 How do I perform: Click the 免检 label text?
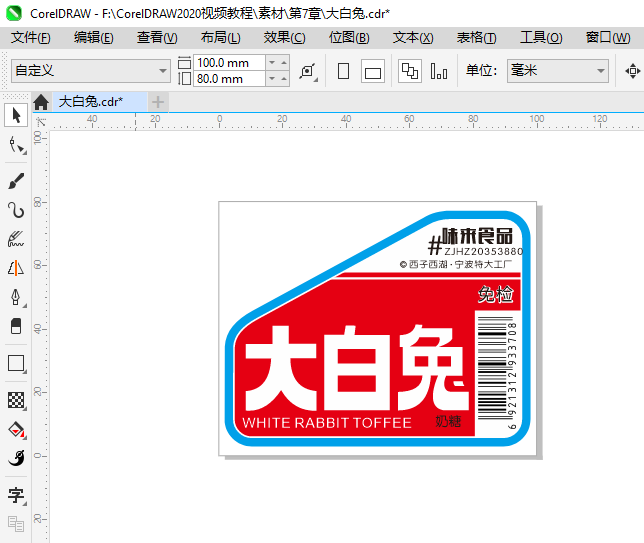[x=495, y=294]
